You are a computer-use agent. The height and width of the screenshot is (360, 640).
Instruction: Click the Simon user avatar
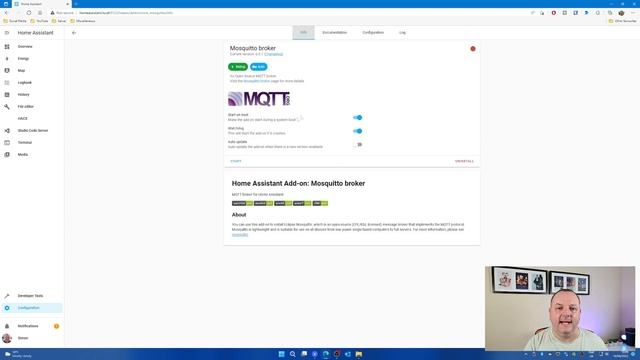(7, 338)
